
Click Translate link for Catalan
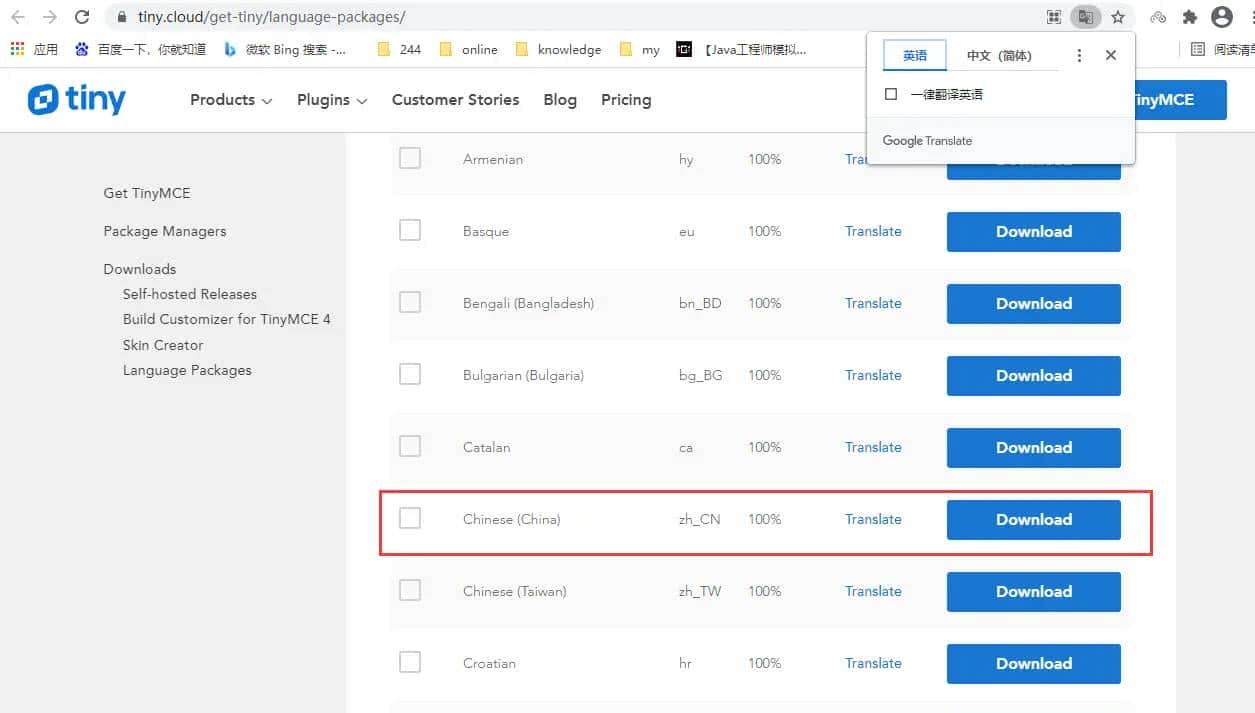[873, 447]
